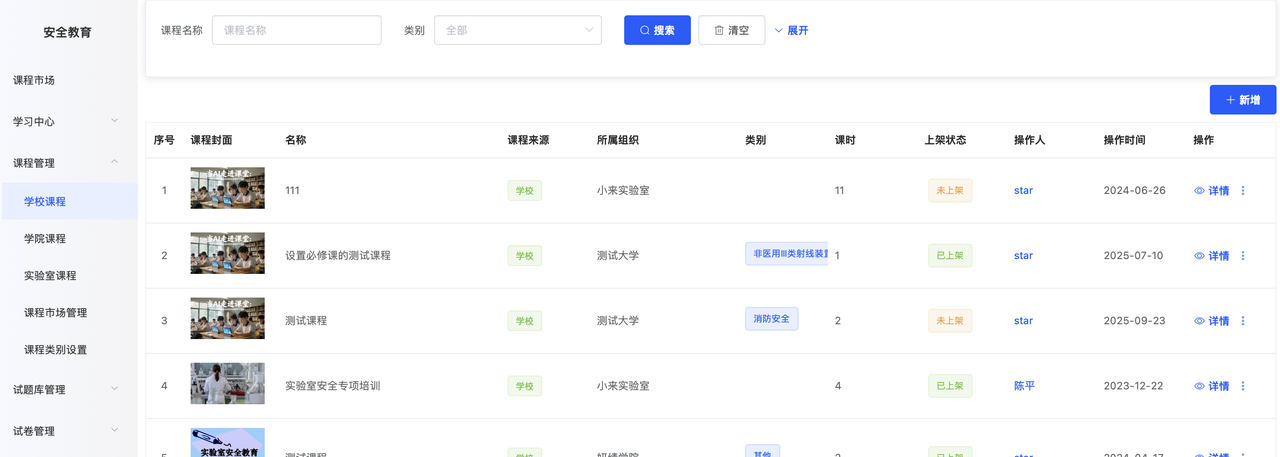
Task: Open the 类别 dropdown selector
Action: (517, 30)
